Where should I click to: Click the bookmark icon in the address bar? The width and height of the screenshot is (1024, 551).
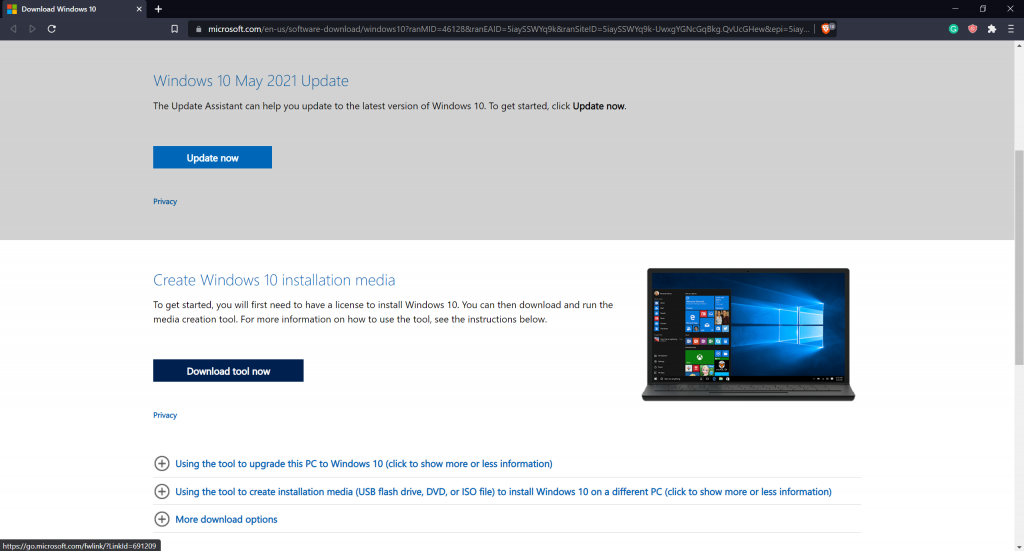(174, 29)
